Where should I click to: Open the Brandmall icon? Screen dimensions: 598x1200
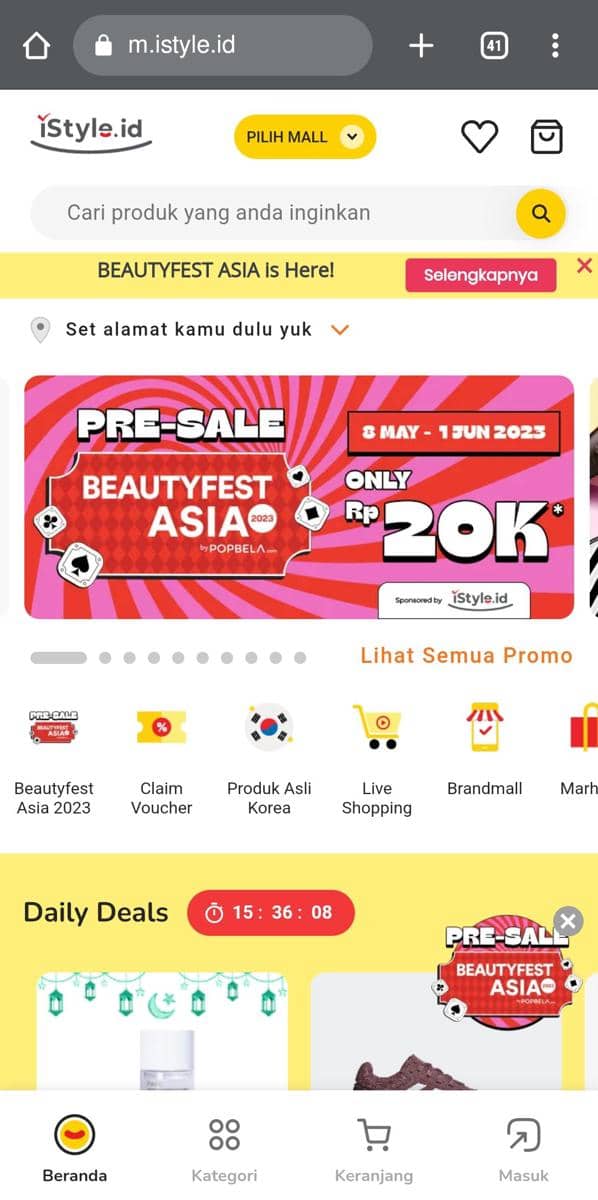(x=485, y=727)
